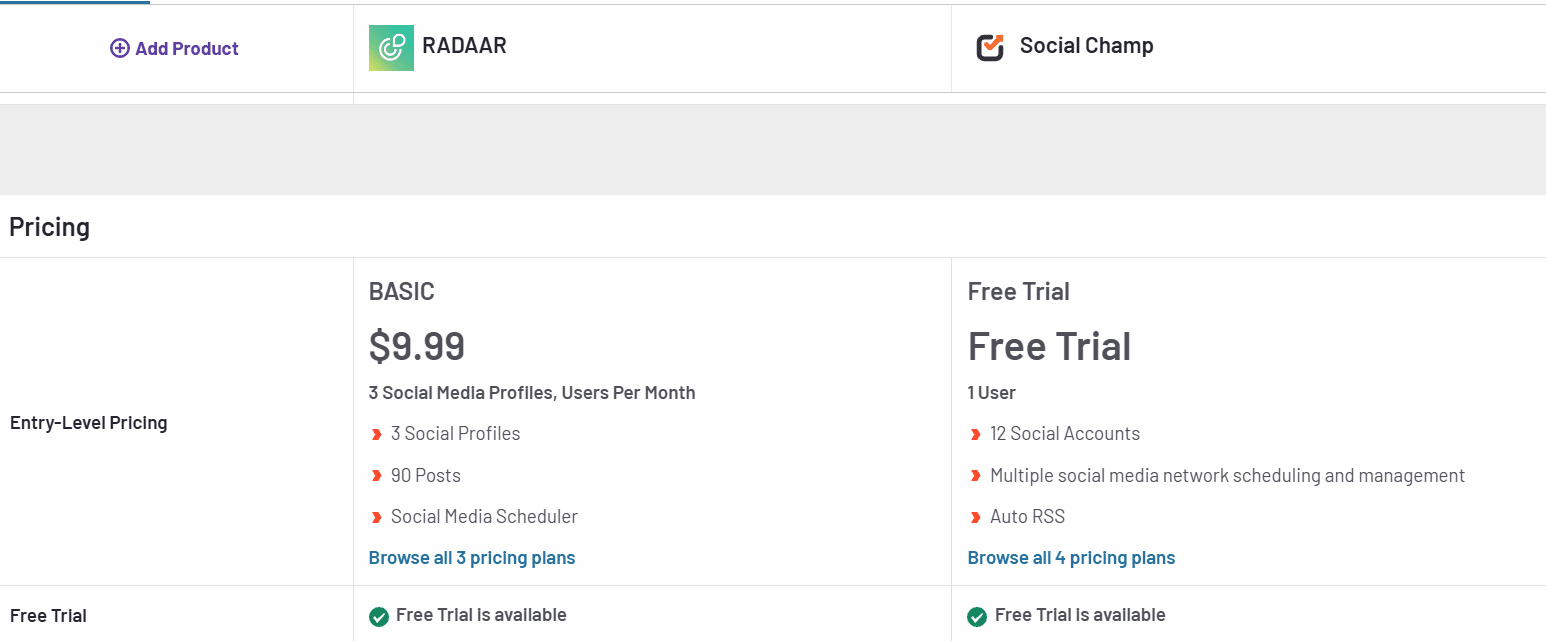The height and width of the screenshot is (641, 1546).
Task: Click the Free Trial heading under Social Champ
Action: click(1049, 346)
